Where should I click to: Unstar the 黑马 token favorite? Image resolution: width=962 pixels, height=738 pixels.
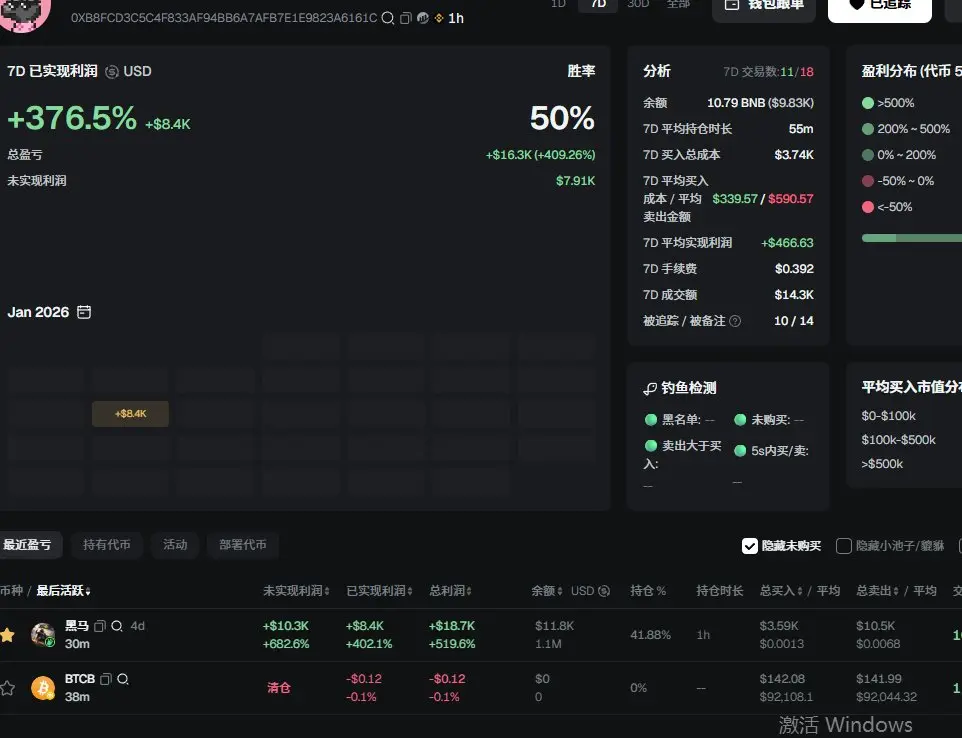[x=7, y=635]
